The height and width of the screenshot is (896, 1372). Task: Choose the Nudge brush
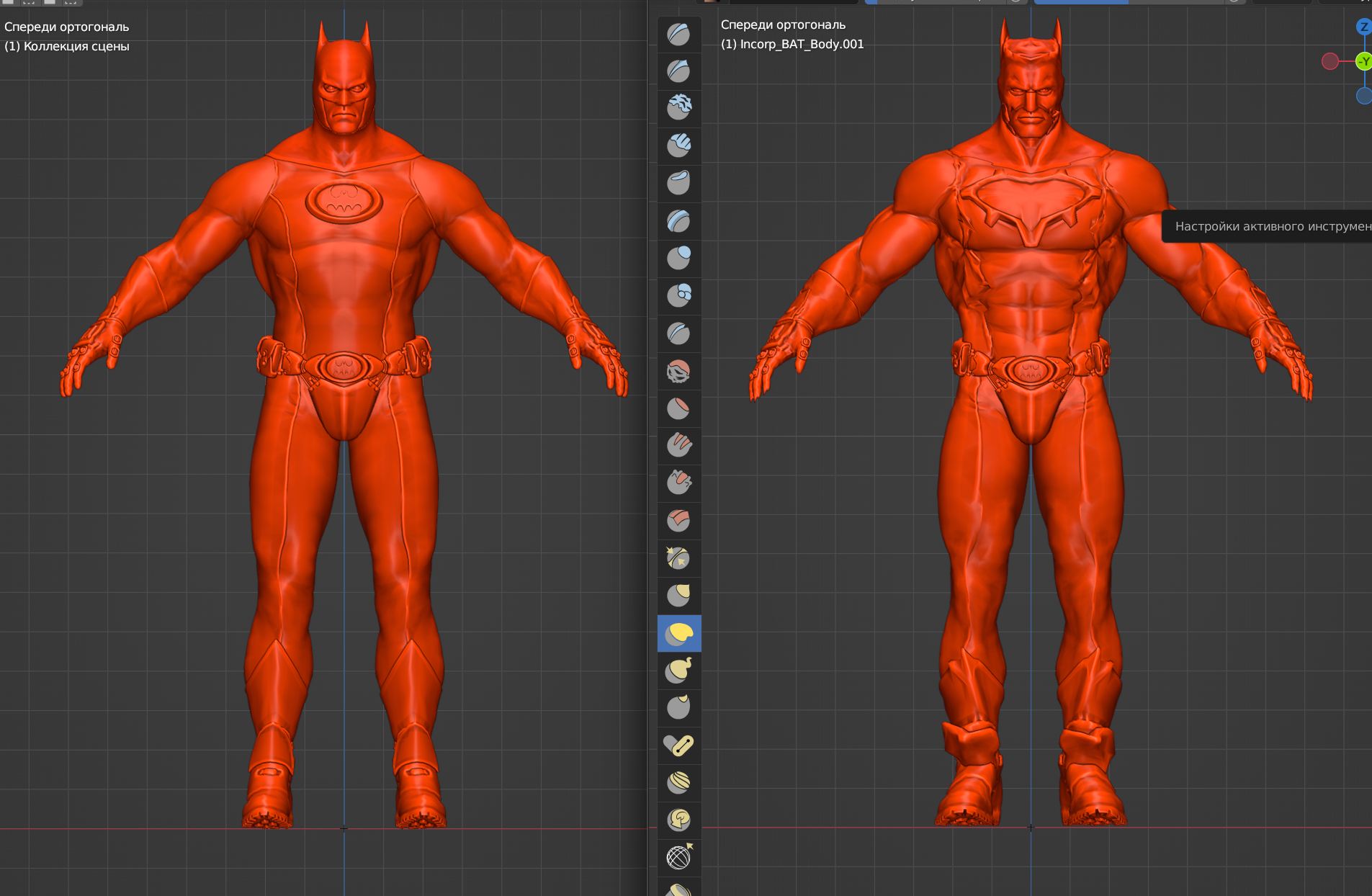pos(679,783)
